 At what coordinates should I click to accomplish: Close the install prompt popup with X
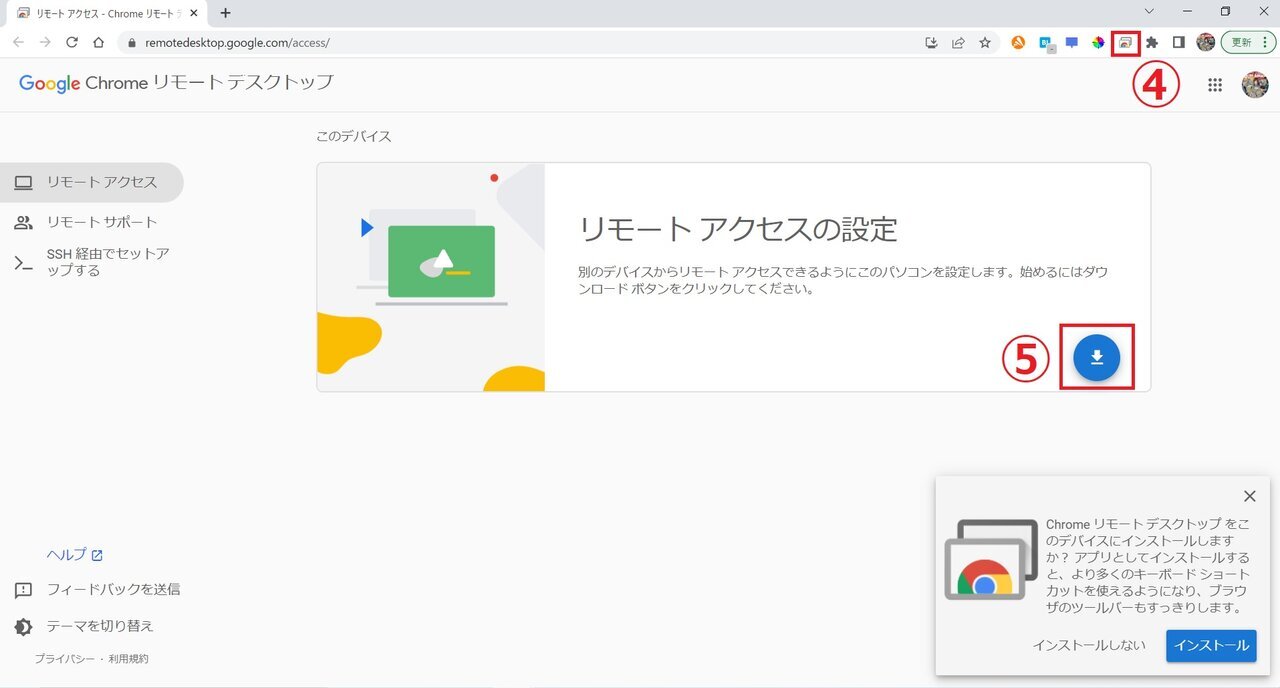click(x=1249, y=496)
